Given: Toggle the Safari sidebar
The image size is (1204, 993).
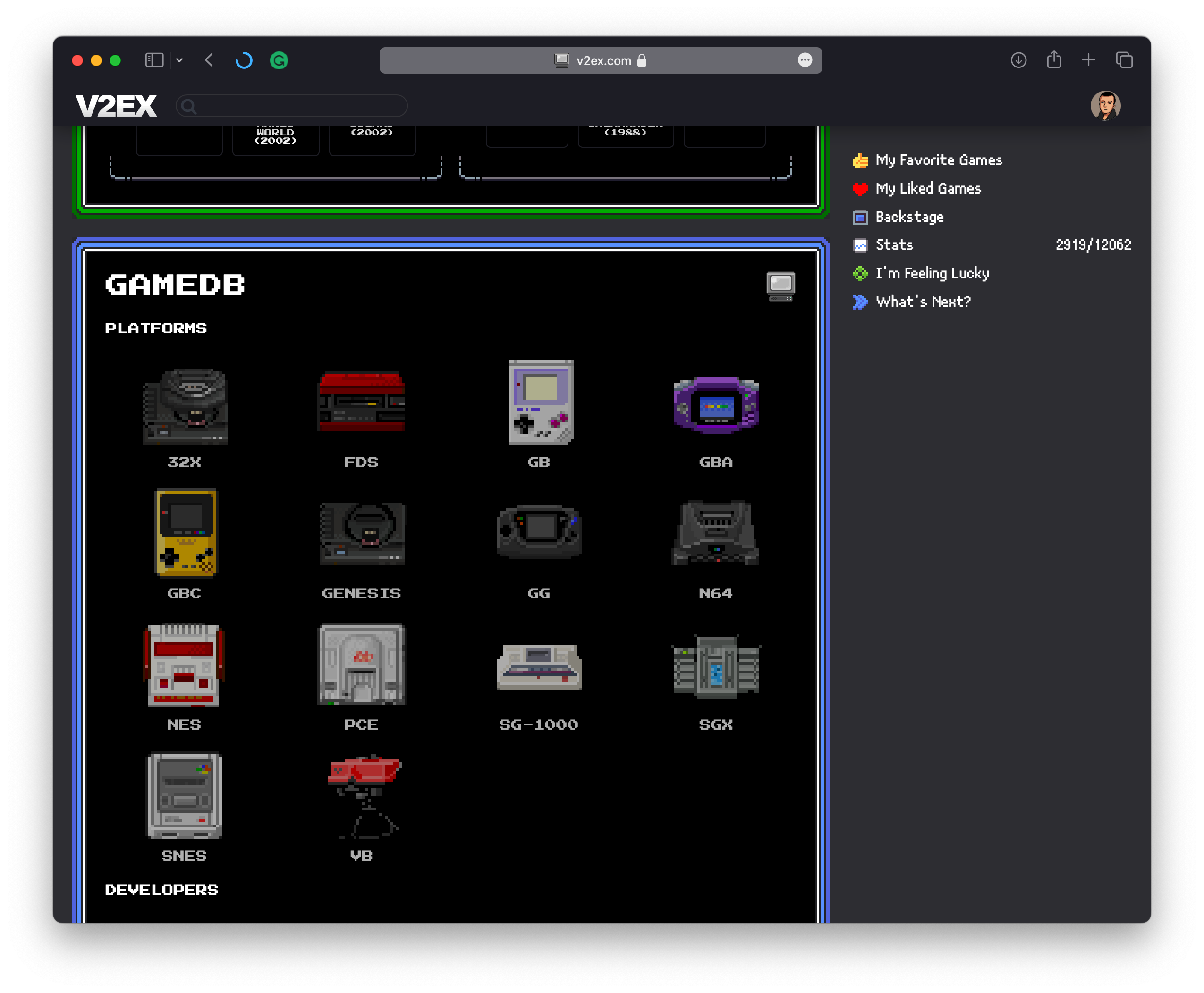Looking at the screenshot, I should coord(154,60).
